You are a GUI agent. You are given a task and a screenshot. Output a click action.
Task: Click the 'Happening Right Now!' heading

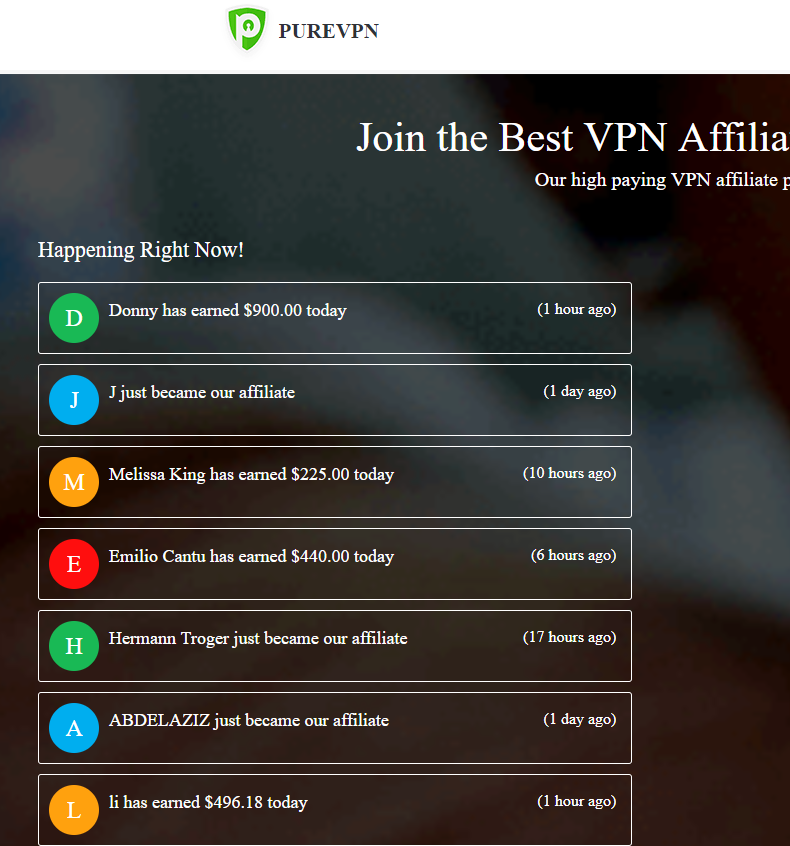tap(141, 250)
